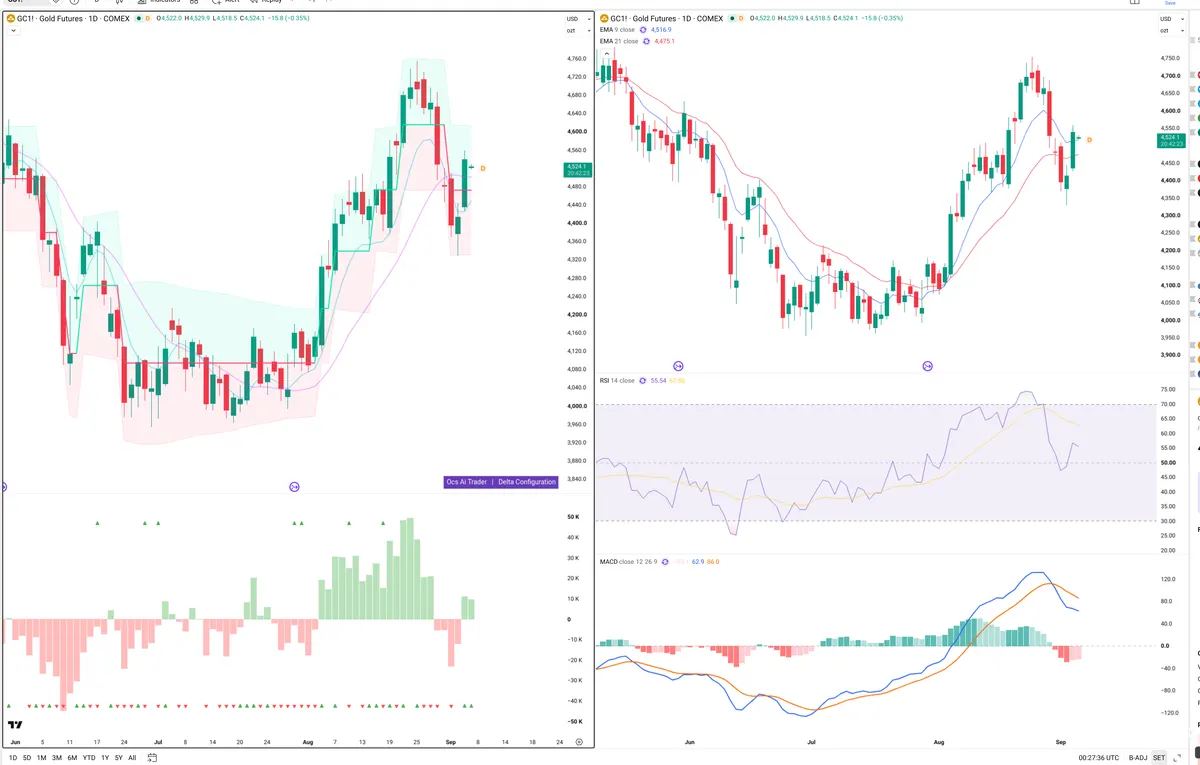Select the 5Y time range
Image resolution: width=1200 pixels, height=765 pixels.
[118, 758]
